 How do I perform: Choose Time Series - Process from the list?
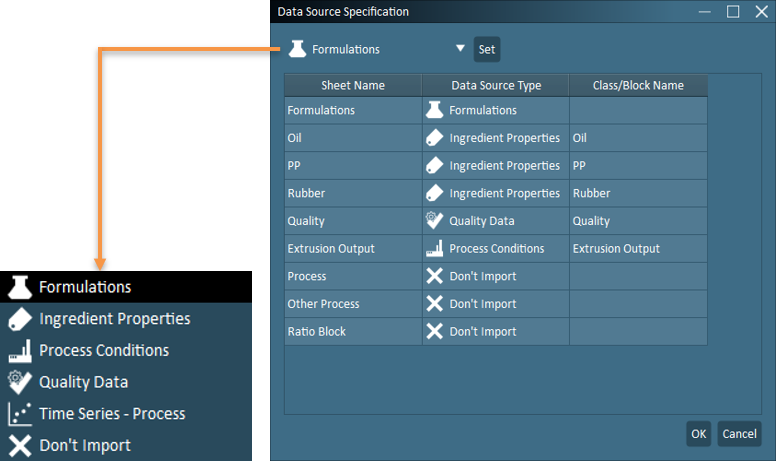tap(126, 414)
